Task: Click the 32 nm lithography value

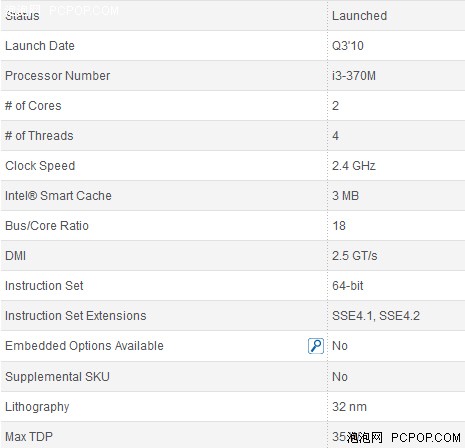Action: [349, 407]
